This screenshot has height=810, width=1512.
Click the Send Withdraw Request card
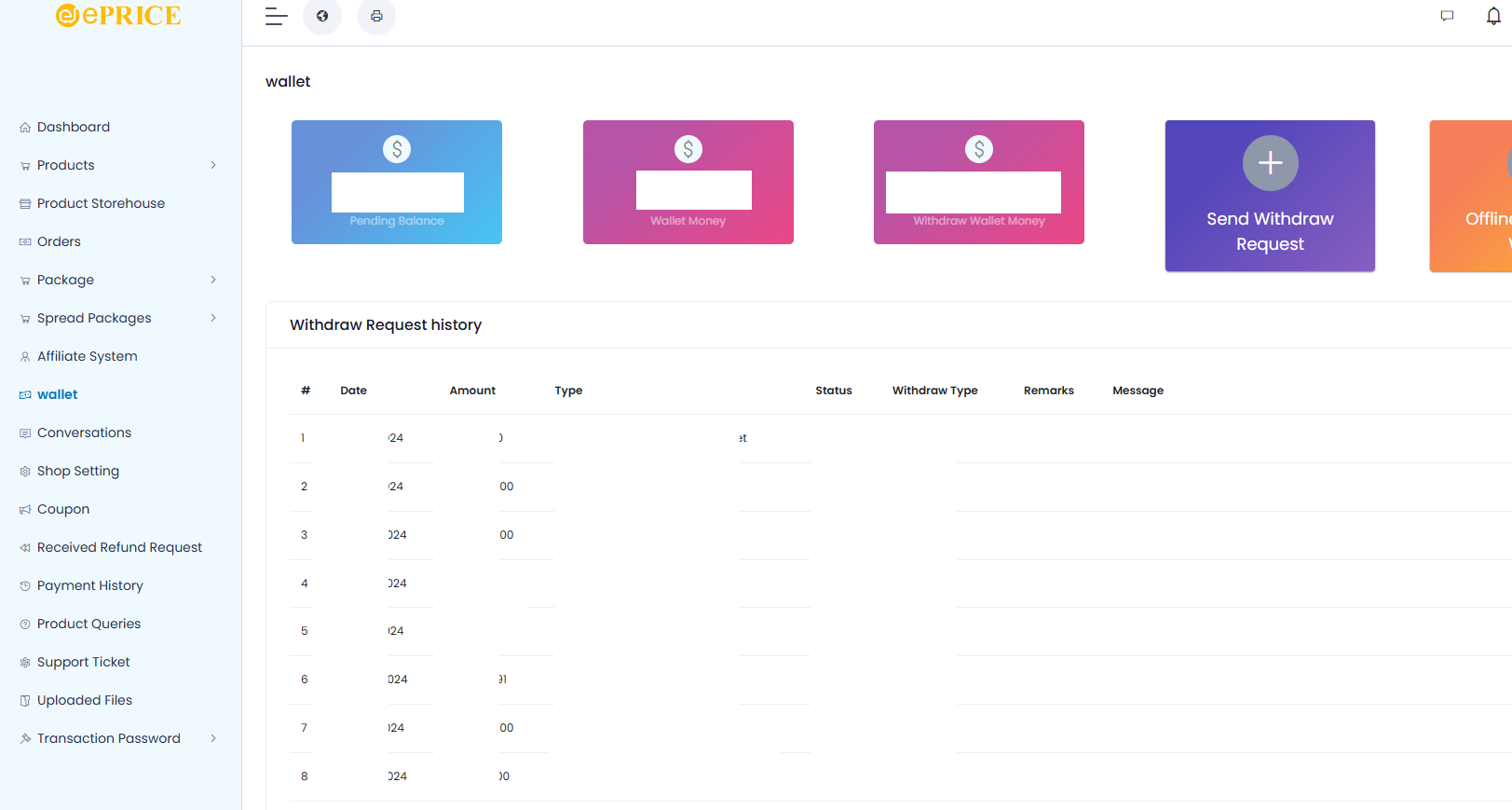pos(1270,196)
